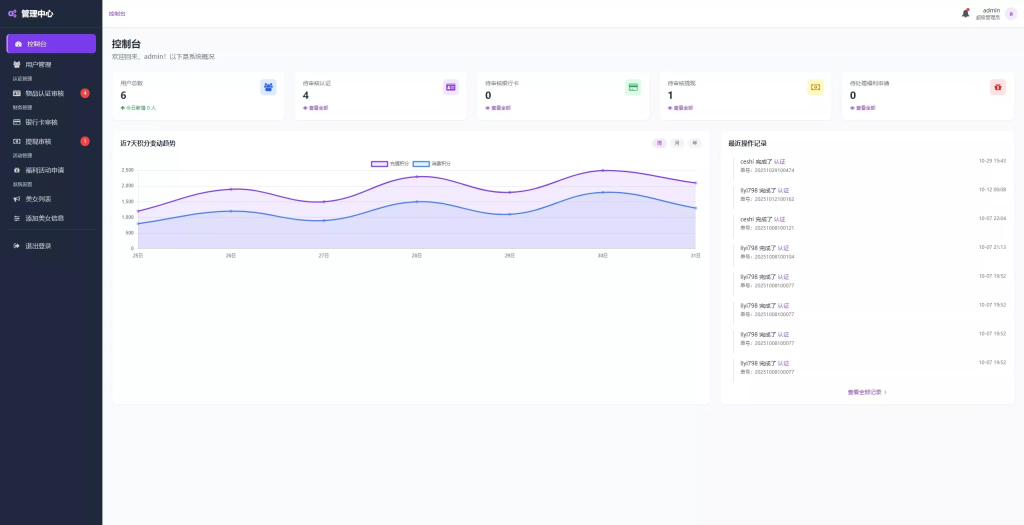This screenshot has width=1024, height=525.
Task: Go to 提现审核 sidebar item
Action: [38, 141]
